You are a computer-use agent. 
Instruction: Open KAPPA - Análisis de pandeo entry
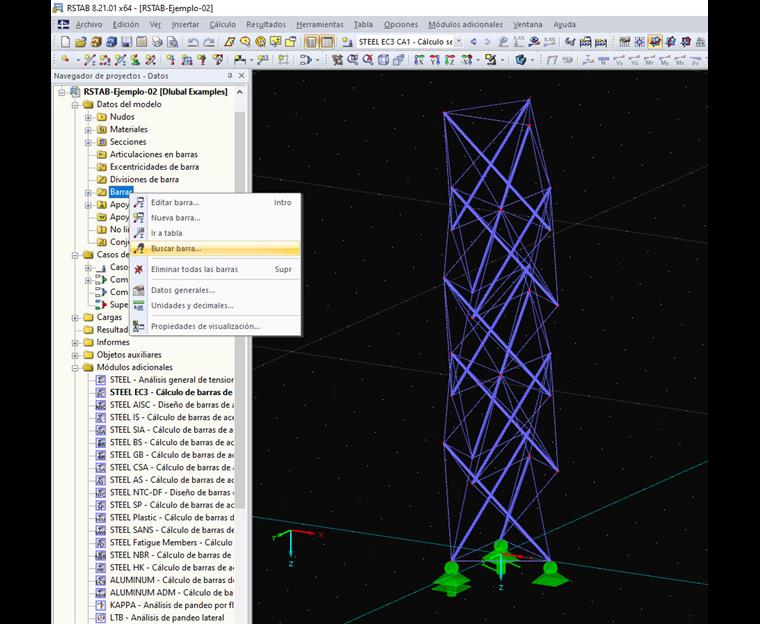(172, 605)
